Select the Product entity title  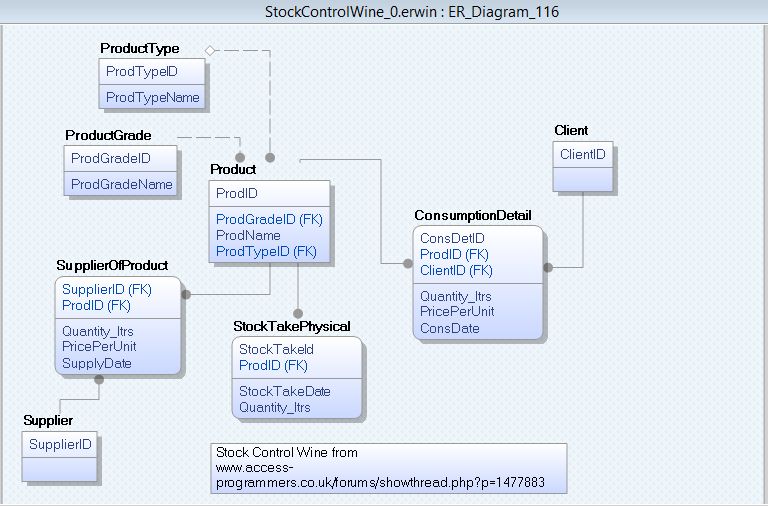click(233, 169)
